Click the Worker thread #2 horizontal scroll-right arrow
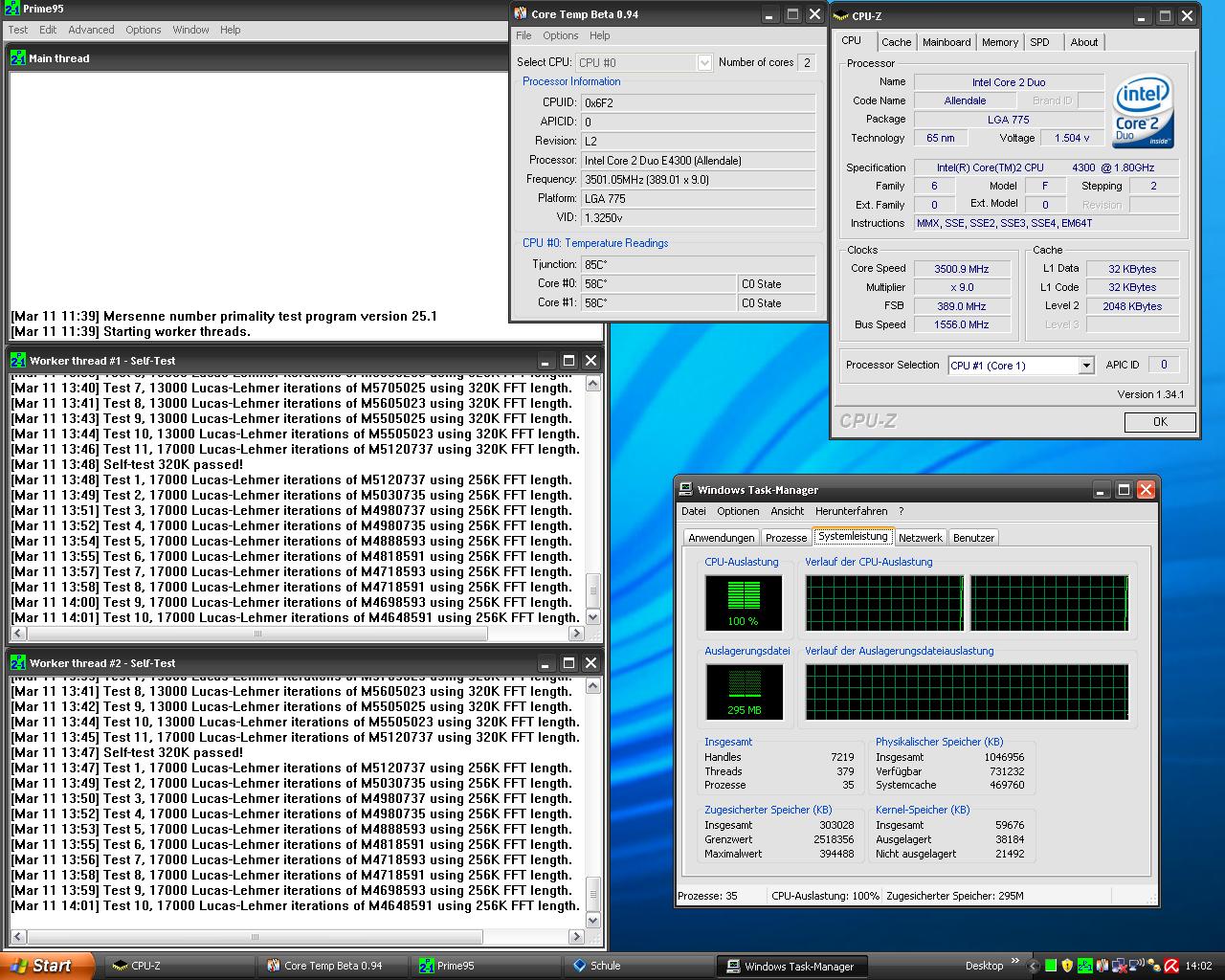1225x980 pixels. (576, 936)
